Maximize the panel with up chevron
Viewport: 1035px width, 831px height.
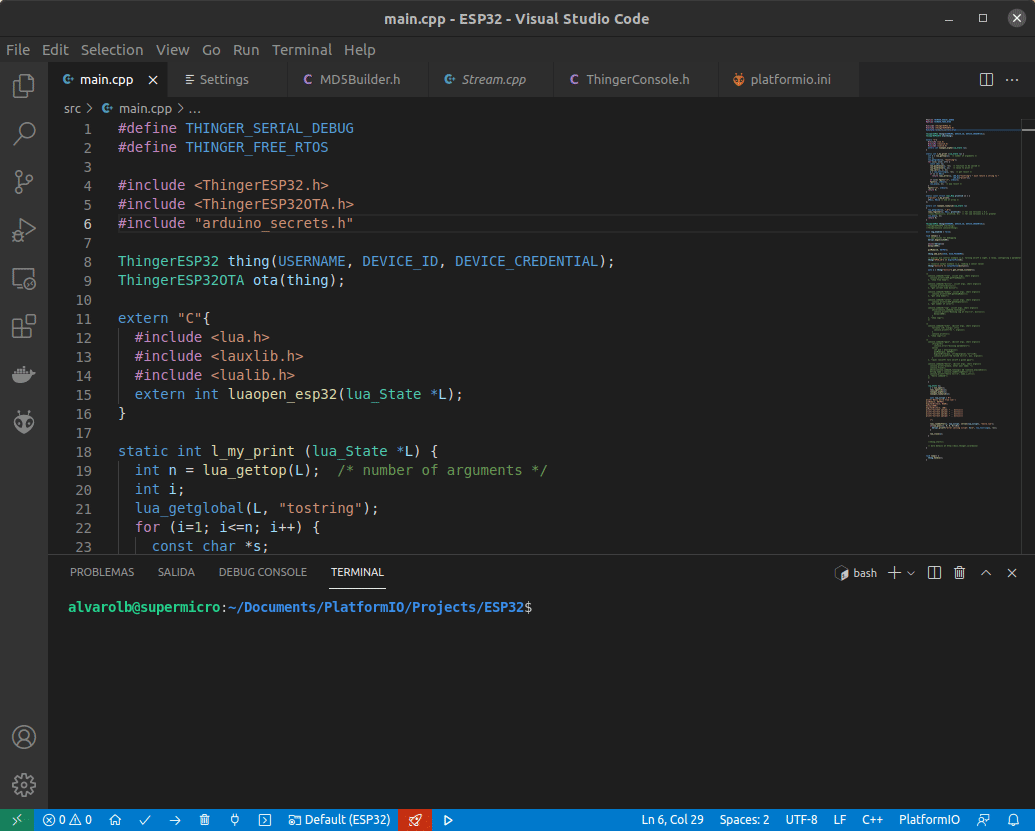[985, 572]
